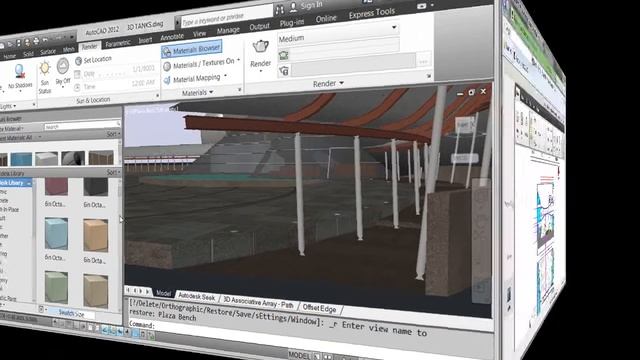Click the render region icon below the output file icon
Image resolution: width=640 pixels, height=360 pixels.
click(x=284, y=71)
